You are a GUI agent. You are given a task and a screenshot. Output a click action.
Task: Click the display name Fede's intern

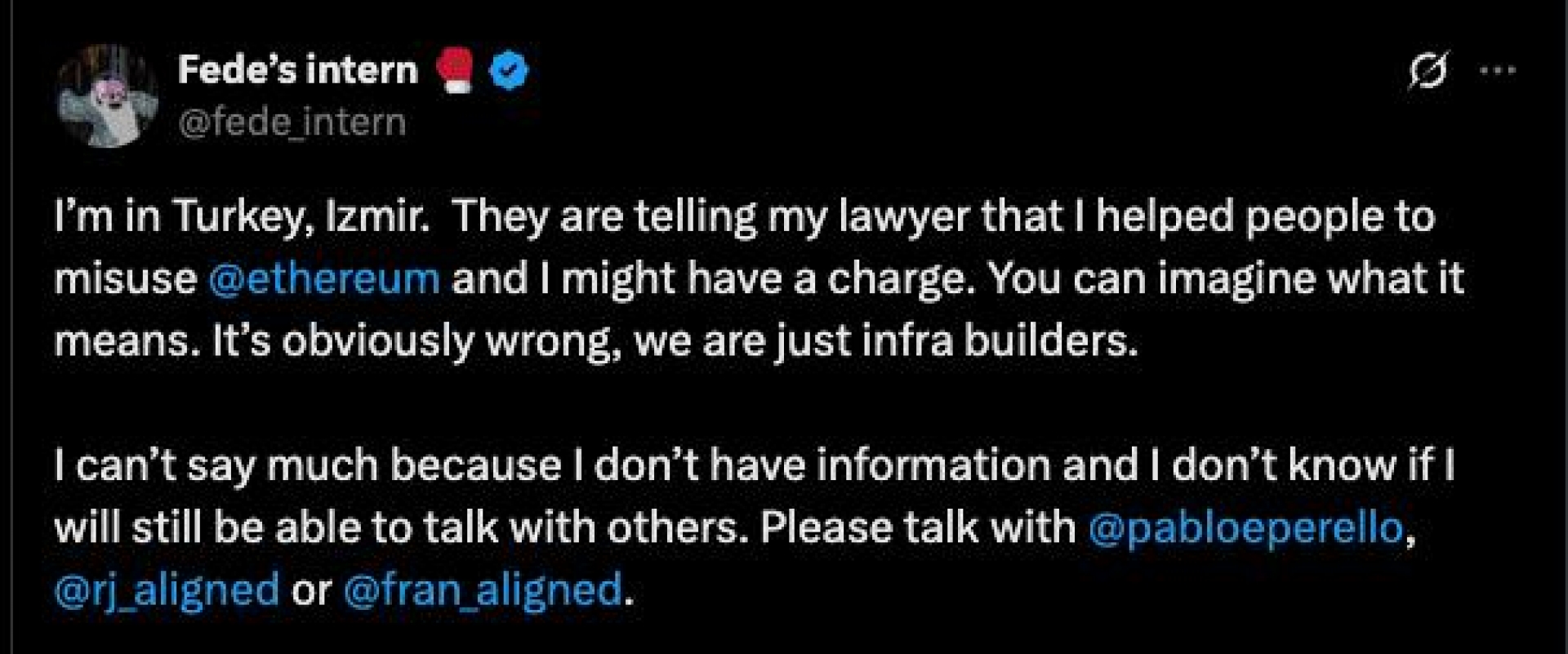tap(297, 70)
